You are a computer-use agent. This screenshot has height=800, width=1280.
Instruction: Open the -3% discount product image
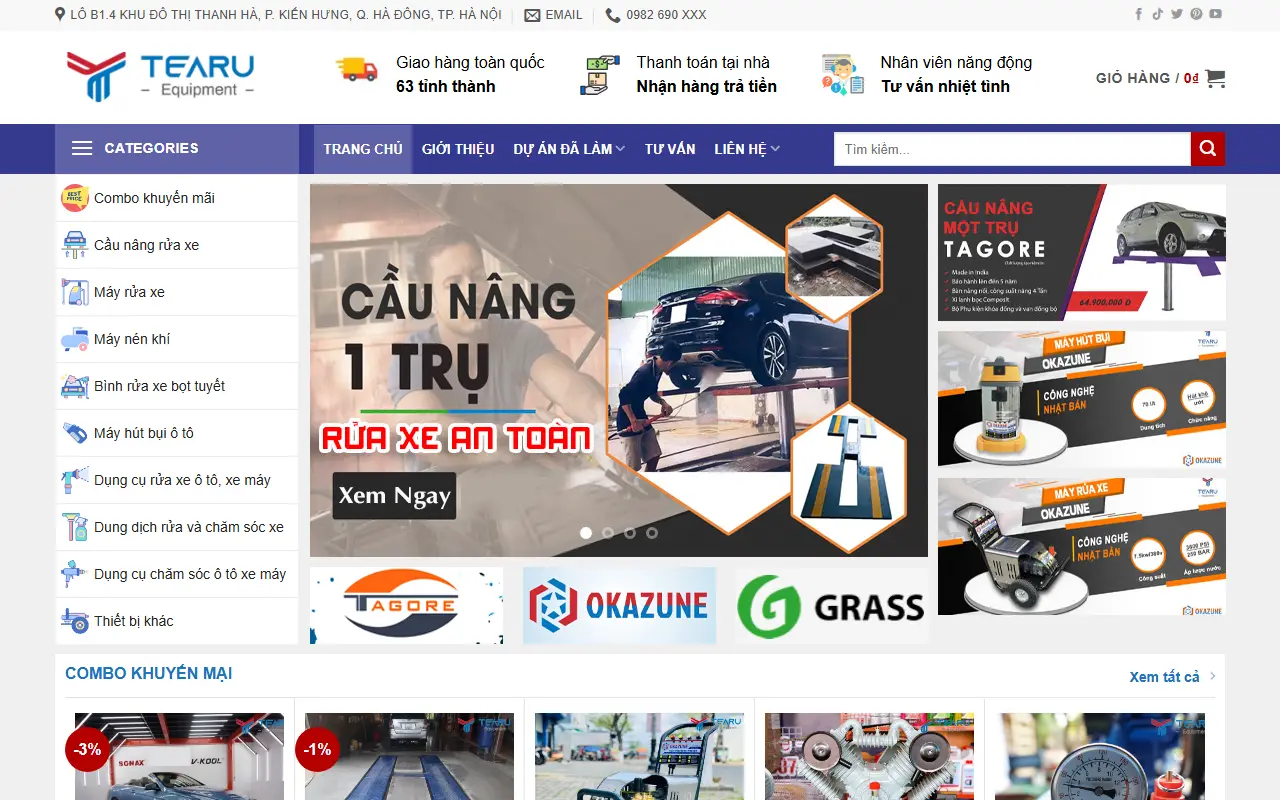(179, 757)
